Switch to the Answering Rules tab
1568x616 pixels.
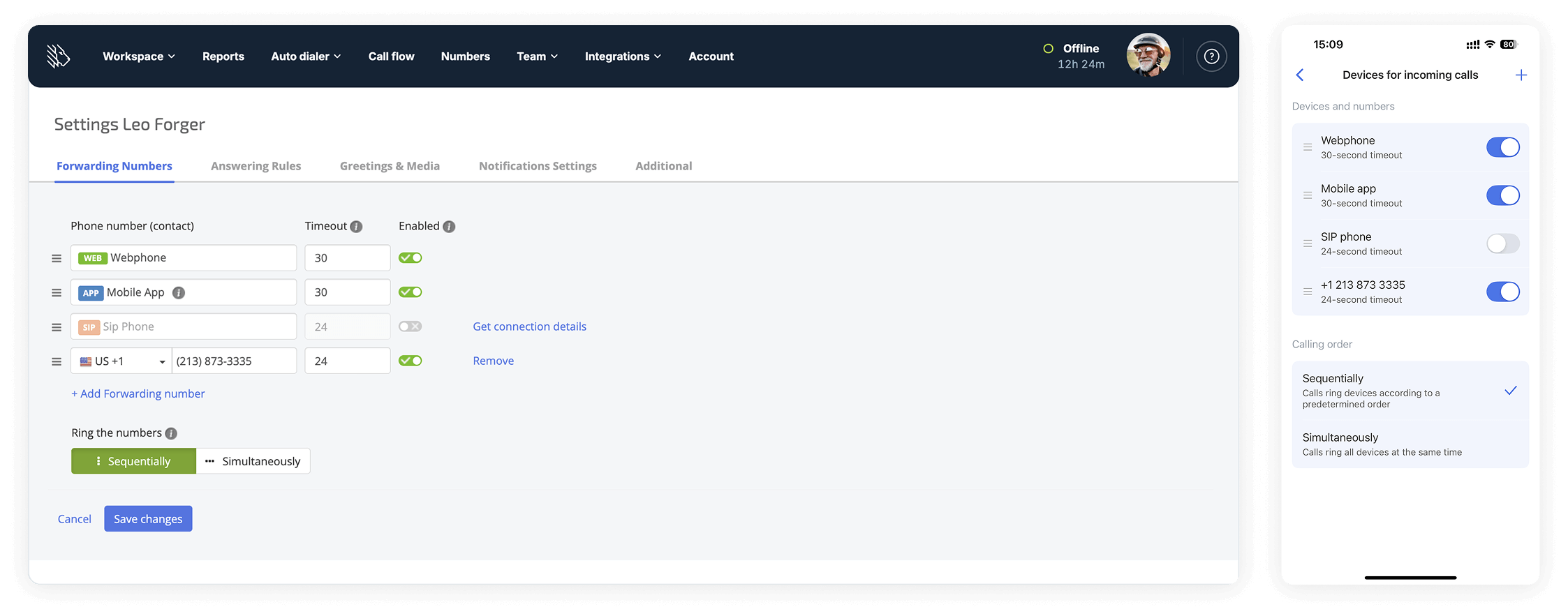(256, 166)
